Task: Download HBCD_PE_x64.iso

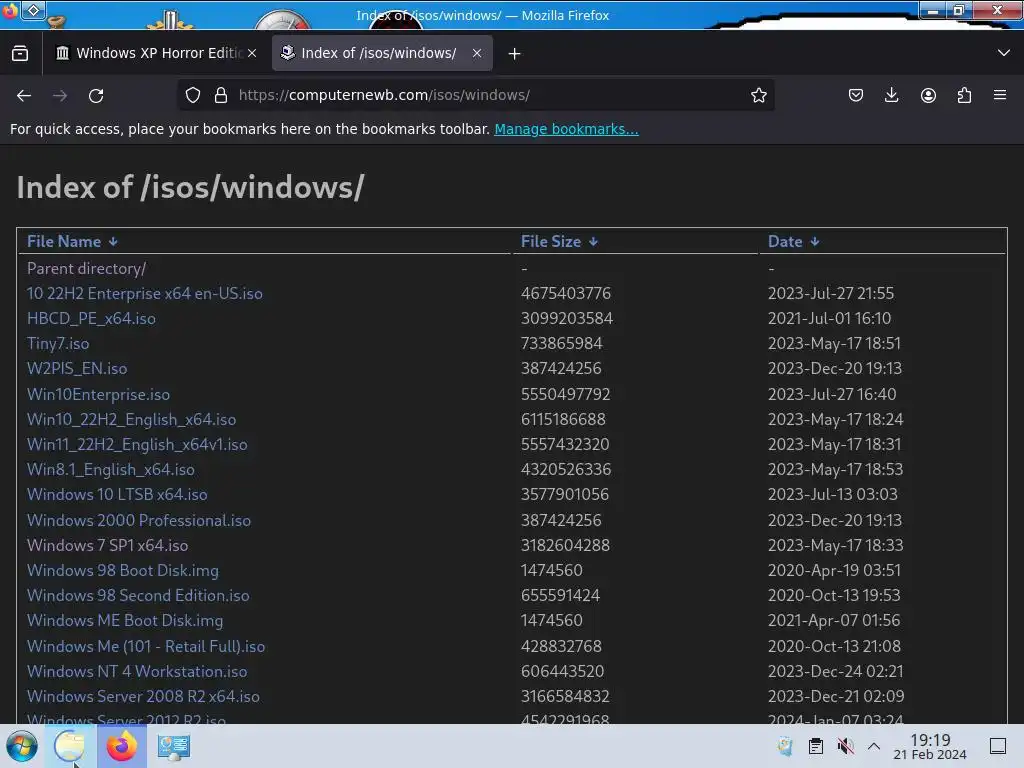Action: (91, 319)
